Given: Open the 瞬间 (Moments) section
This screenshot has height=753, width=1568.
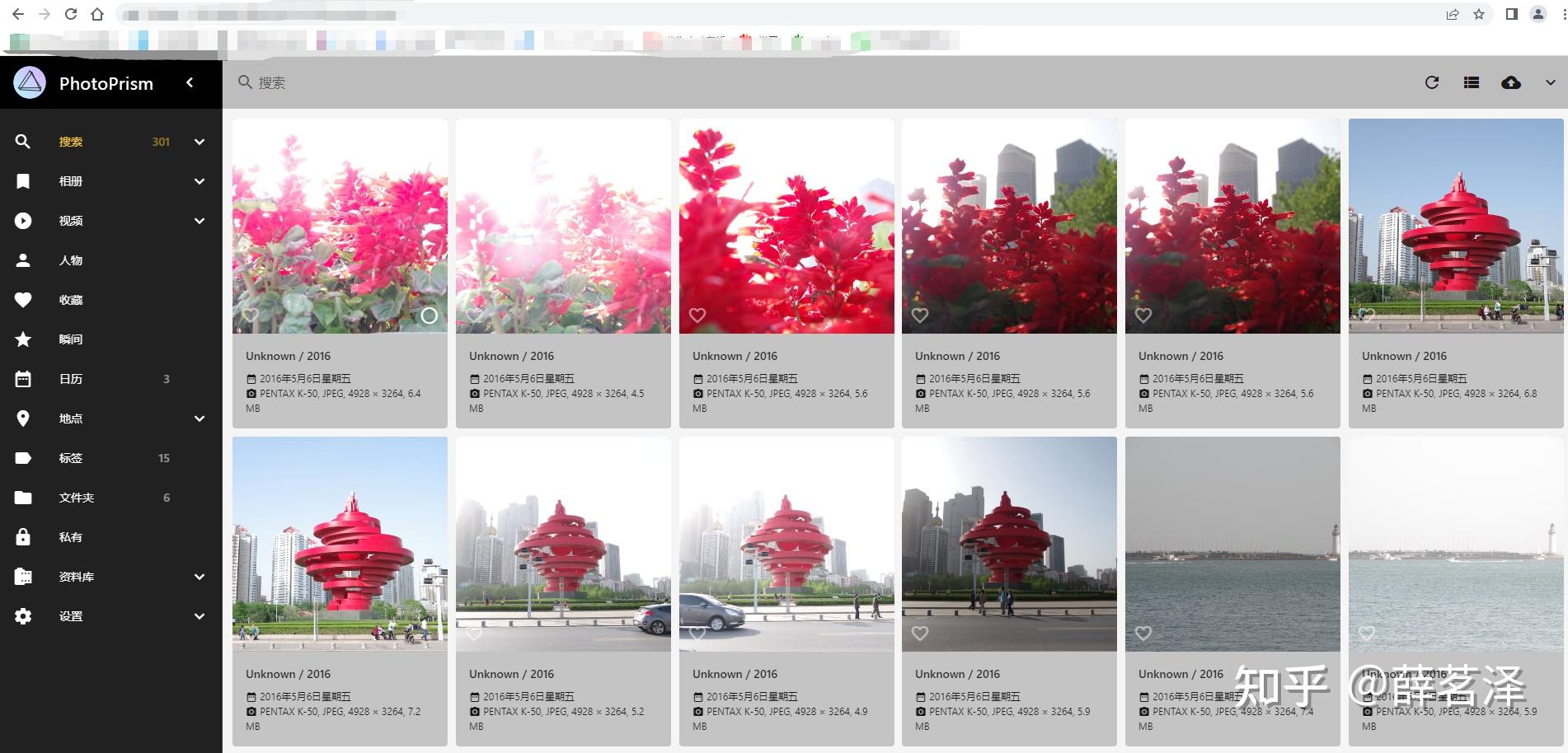Looking at the screenshot, I should pos(70,339).
